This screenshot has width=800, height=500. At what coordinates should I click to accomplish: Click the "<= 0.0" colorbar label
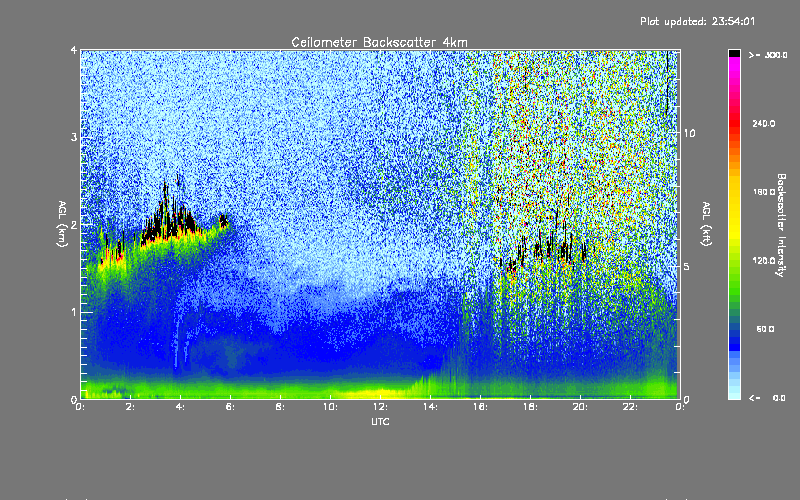pyautogui.click(x=767, y=397)
